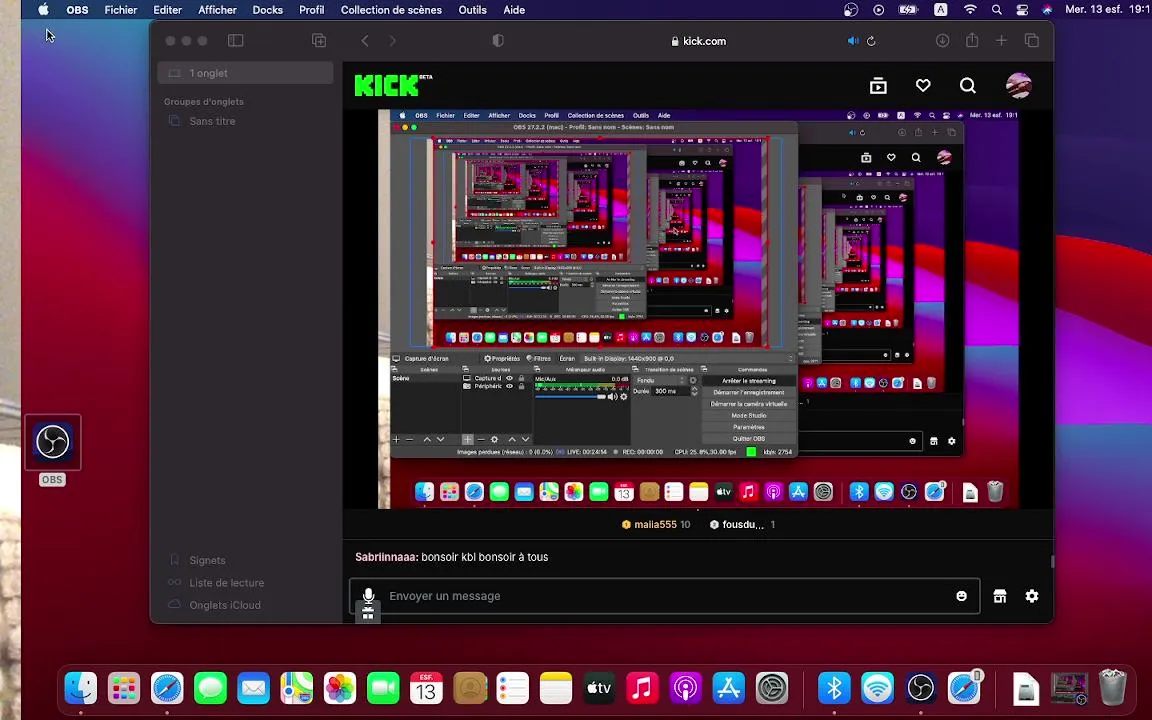The image size is (1152, 720).
Task: Show Safari downloads
Action: [942, 40]
